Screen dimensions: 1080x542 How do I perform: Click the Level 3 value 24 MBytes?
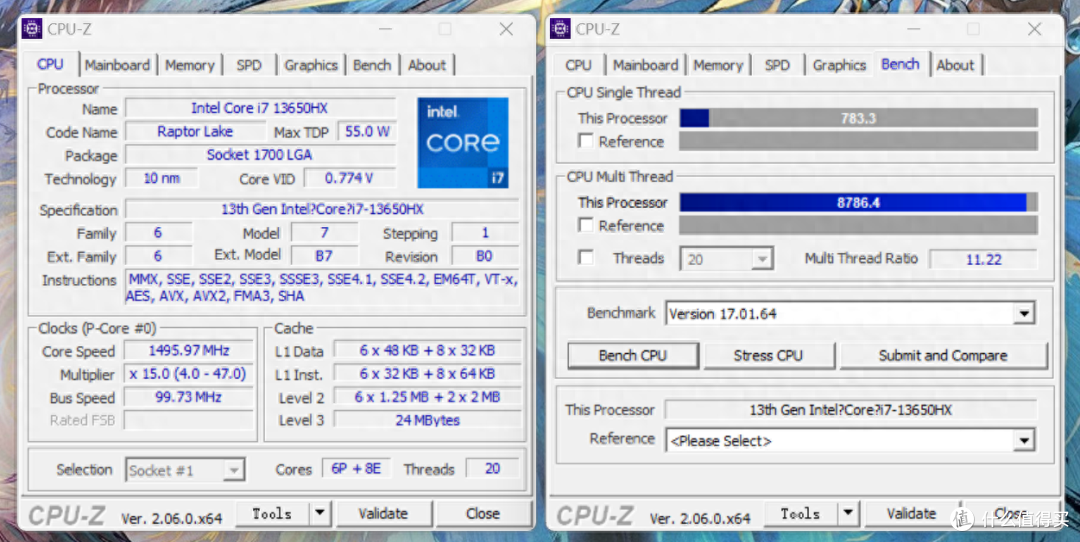pyautogui.click(x=427, y=419)
